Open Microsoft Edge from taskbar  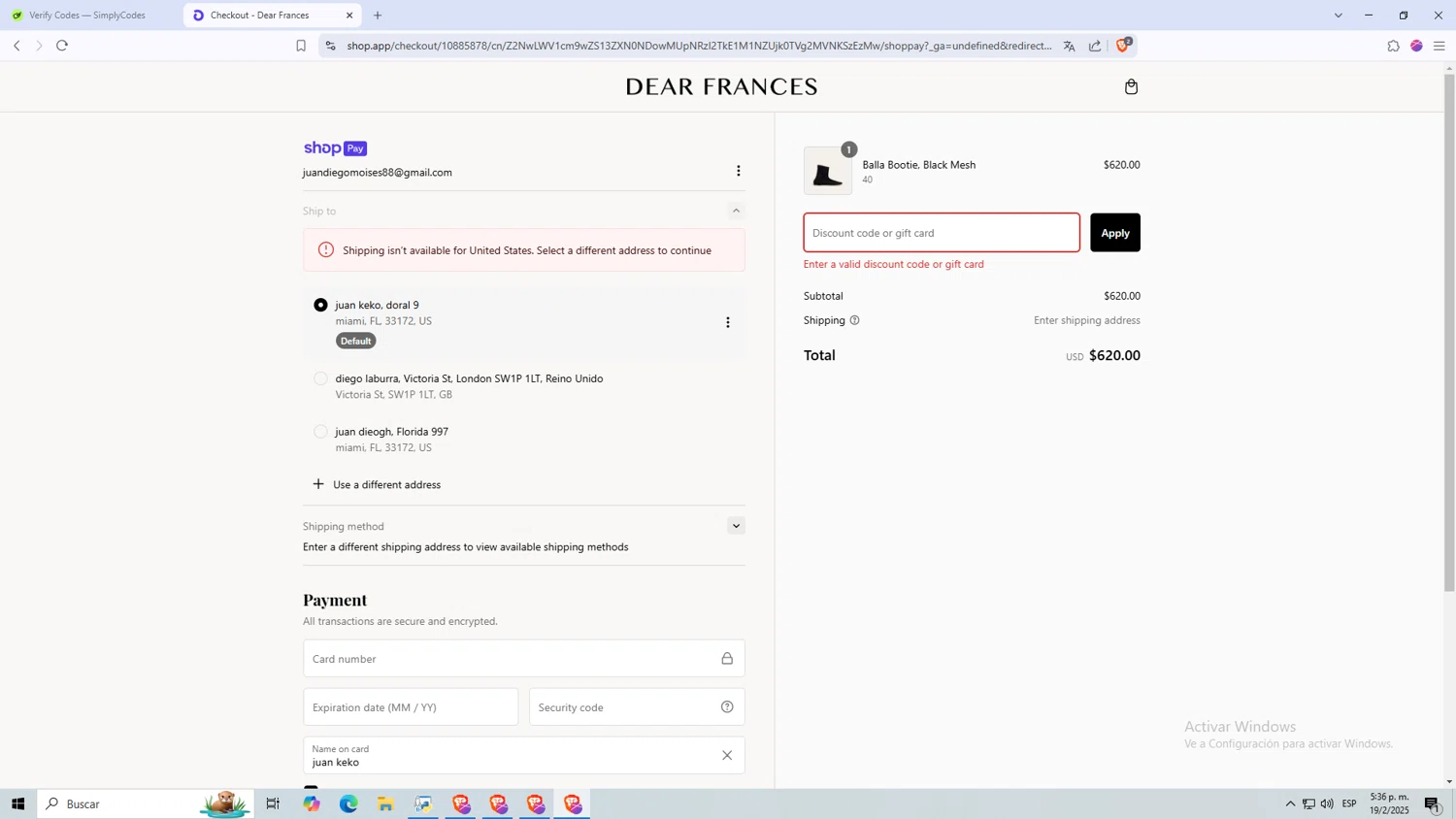[348, 803]
